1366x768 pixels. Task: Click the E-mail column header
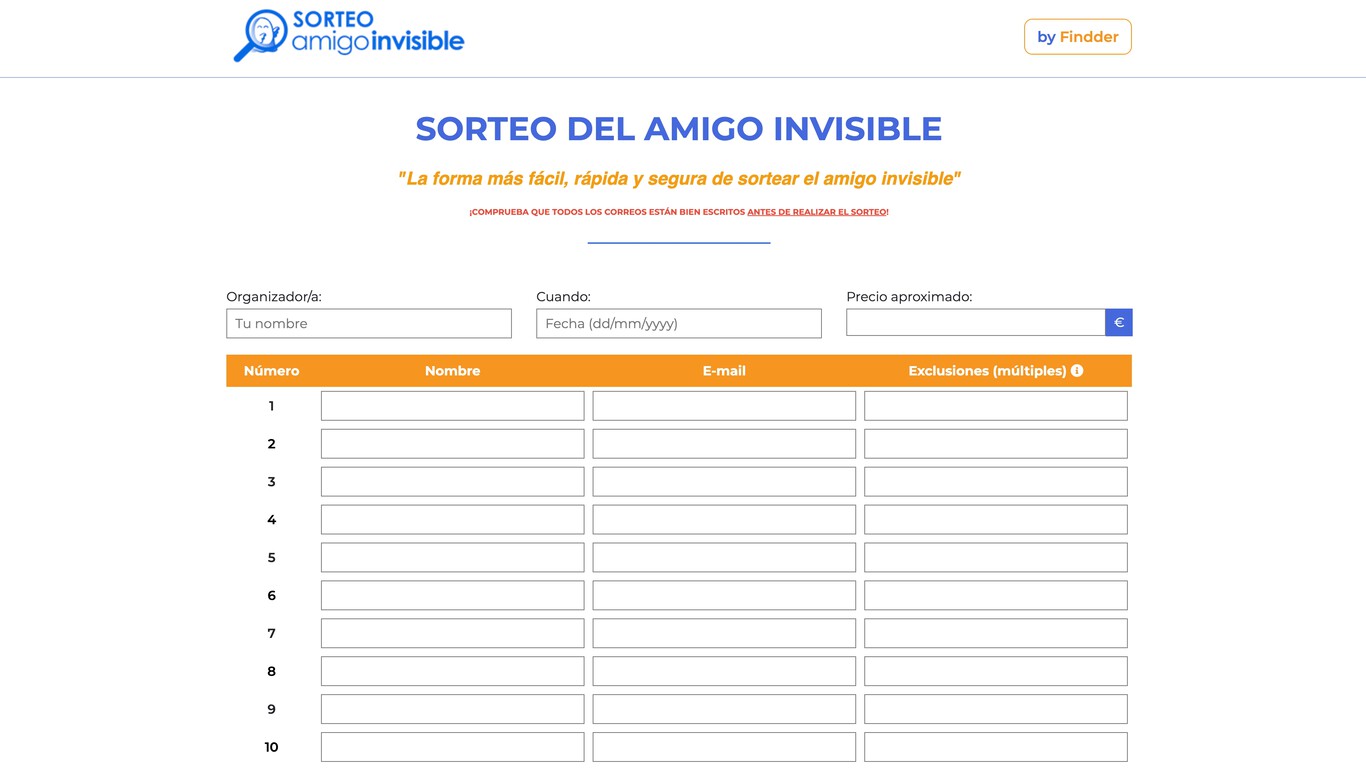click(x=724, y=370)
